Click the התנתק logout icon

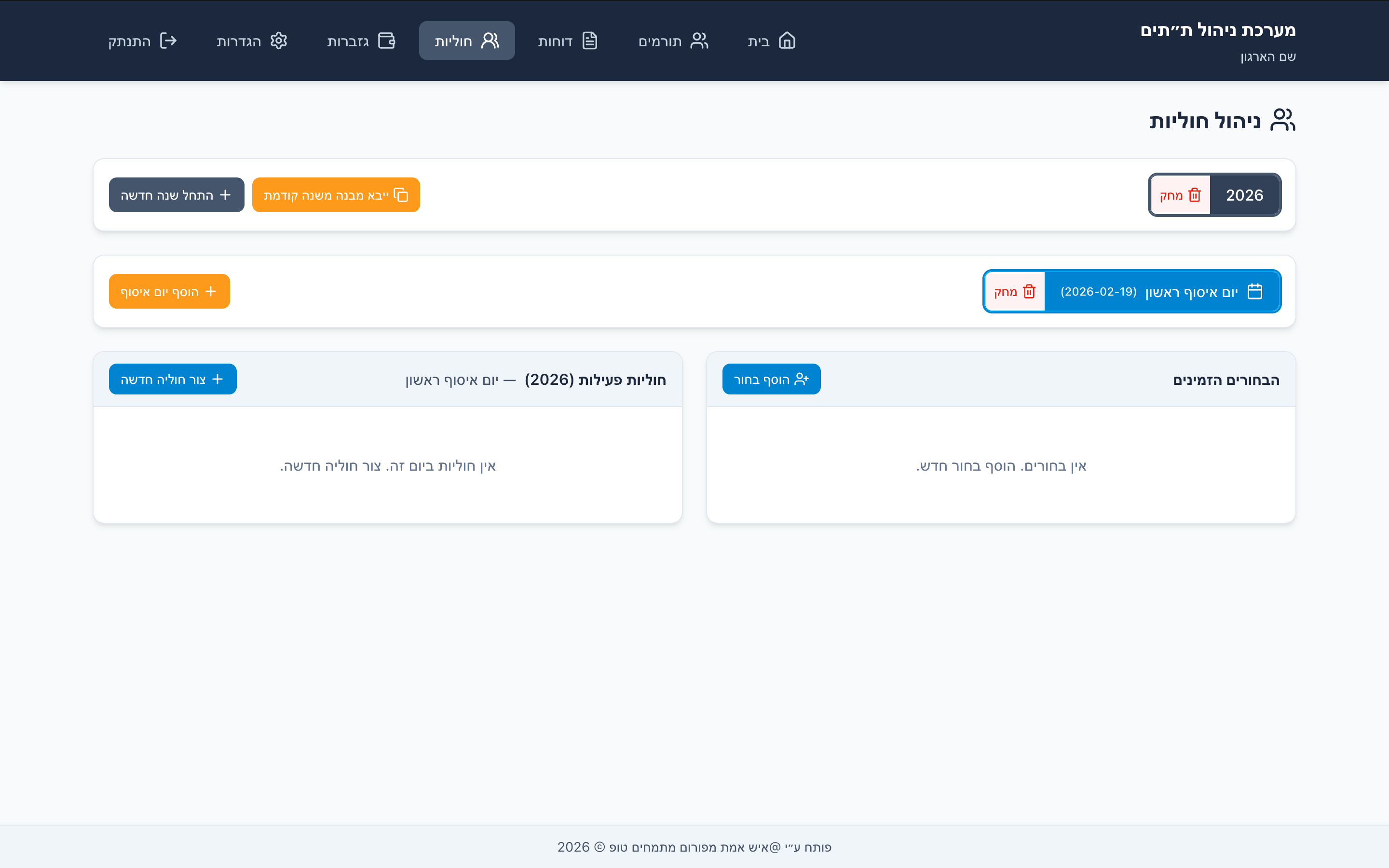click(x=168, y=41)
